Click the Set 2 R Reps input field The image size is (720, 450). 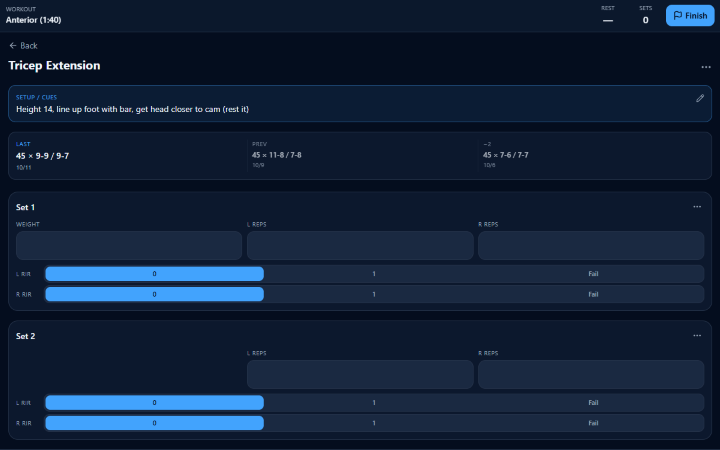click(591, 374)
